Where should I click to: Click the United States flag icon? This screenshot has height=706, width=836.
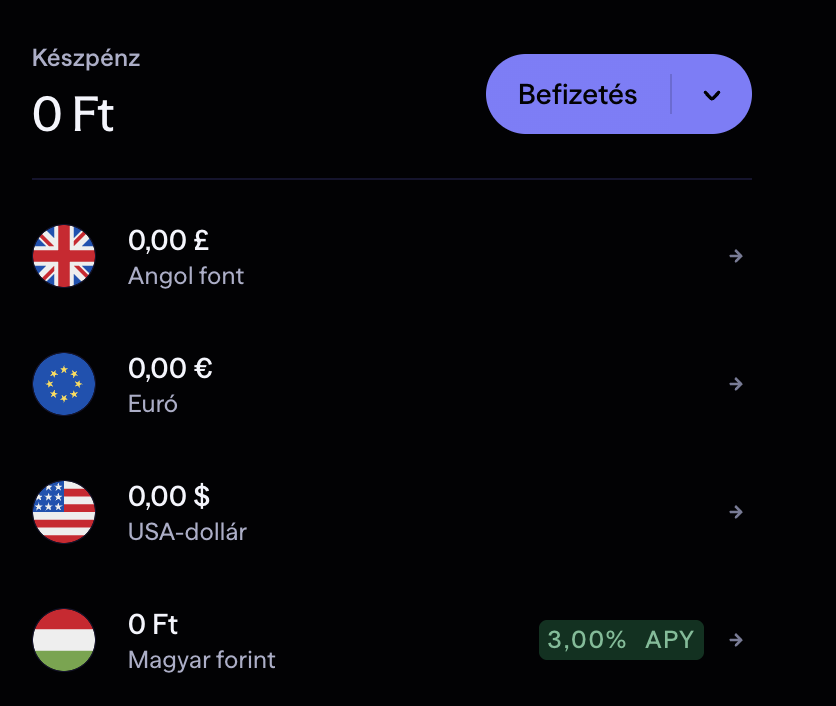click(64, 512)
